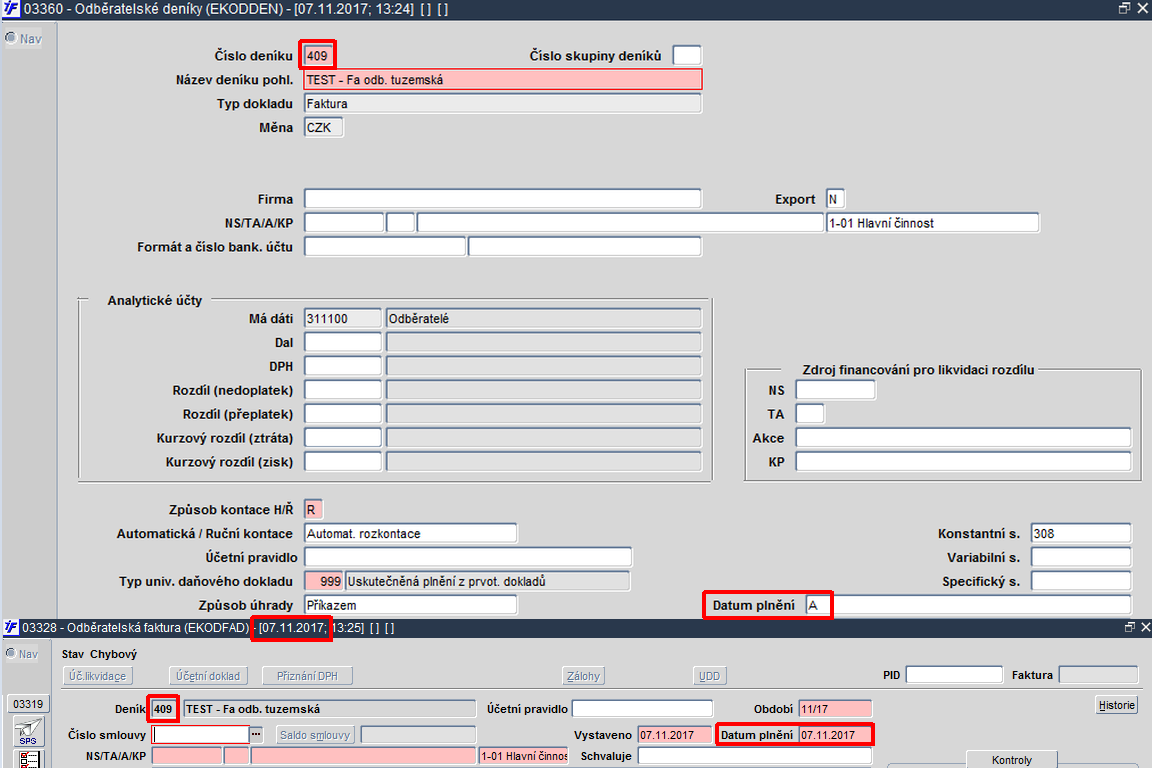The image size is (1152, 768).
Task: Click the app logo icon of window 03360
Action: [x=10, y=9]
